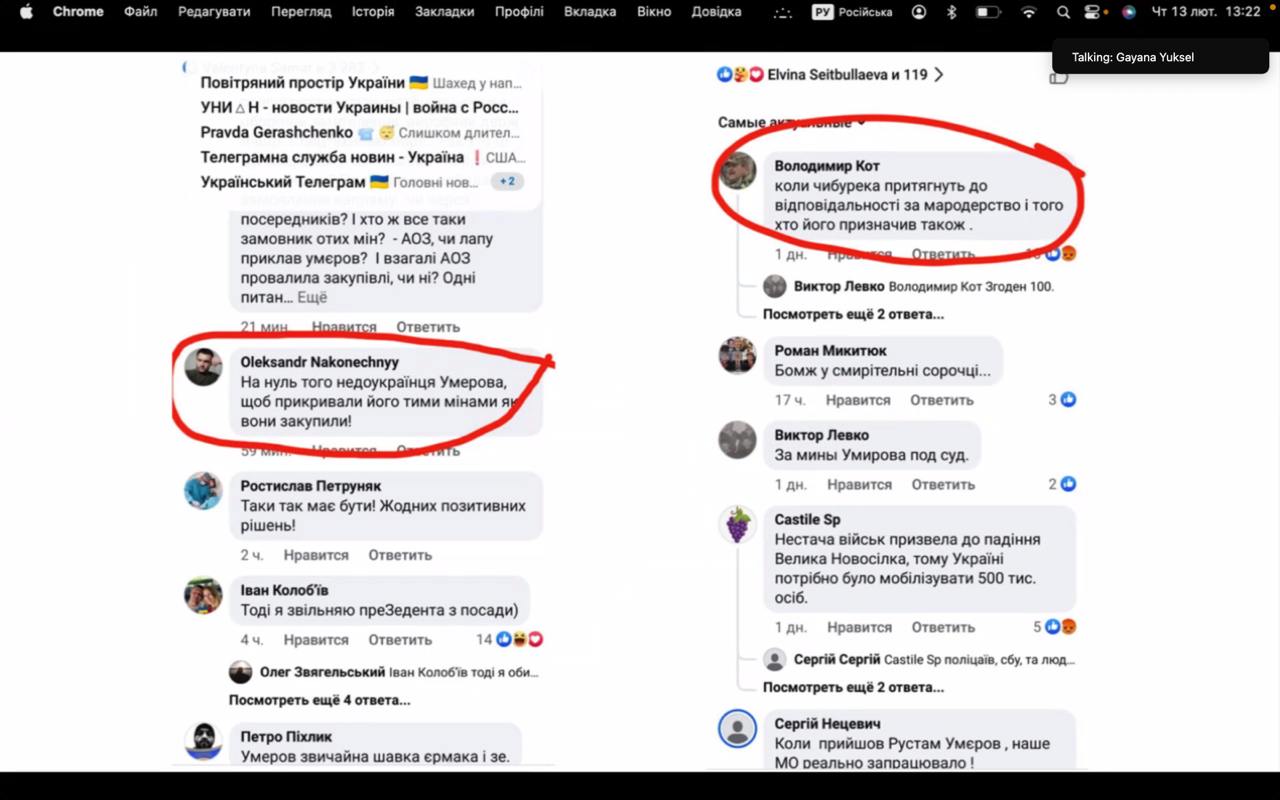Click Ответить under Ростислав Петруняк's comment
Image resolution: width=1280 pixels, height=800 pixels.
[x=400, y=555]
